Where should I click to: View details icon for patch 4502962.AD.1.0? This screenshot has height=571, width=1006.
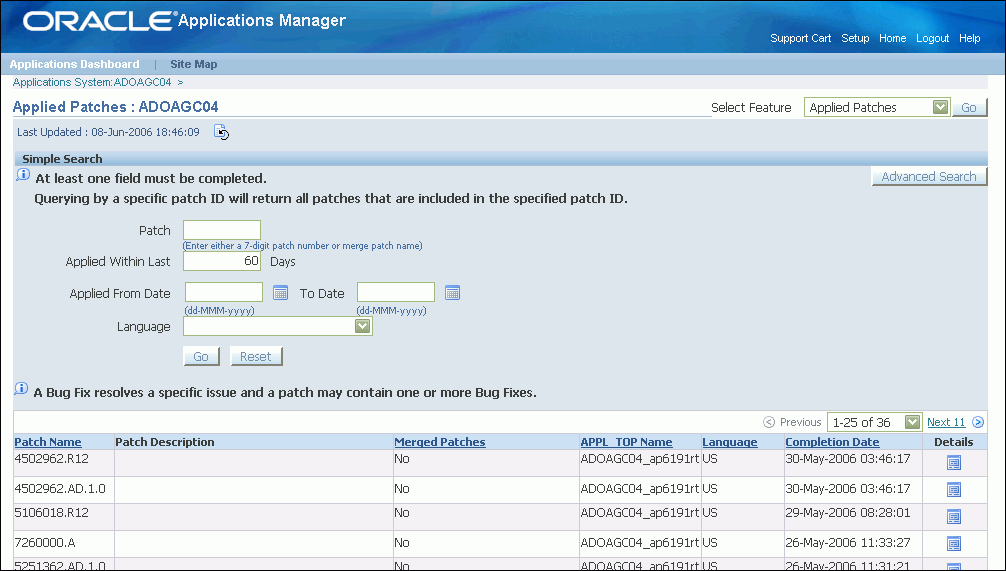pos(954,490)
